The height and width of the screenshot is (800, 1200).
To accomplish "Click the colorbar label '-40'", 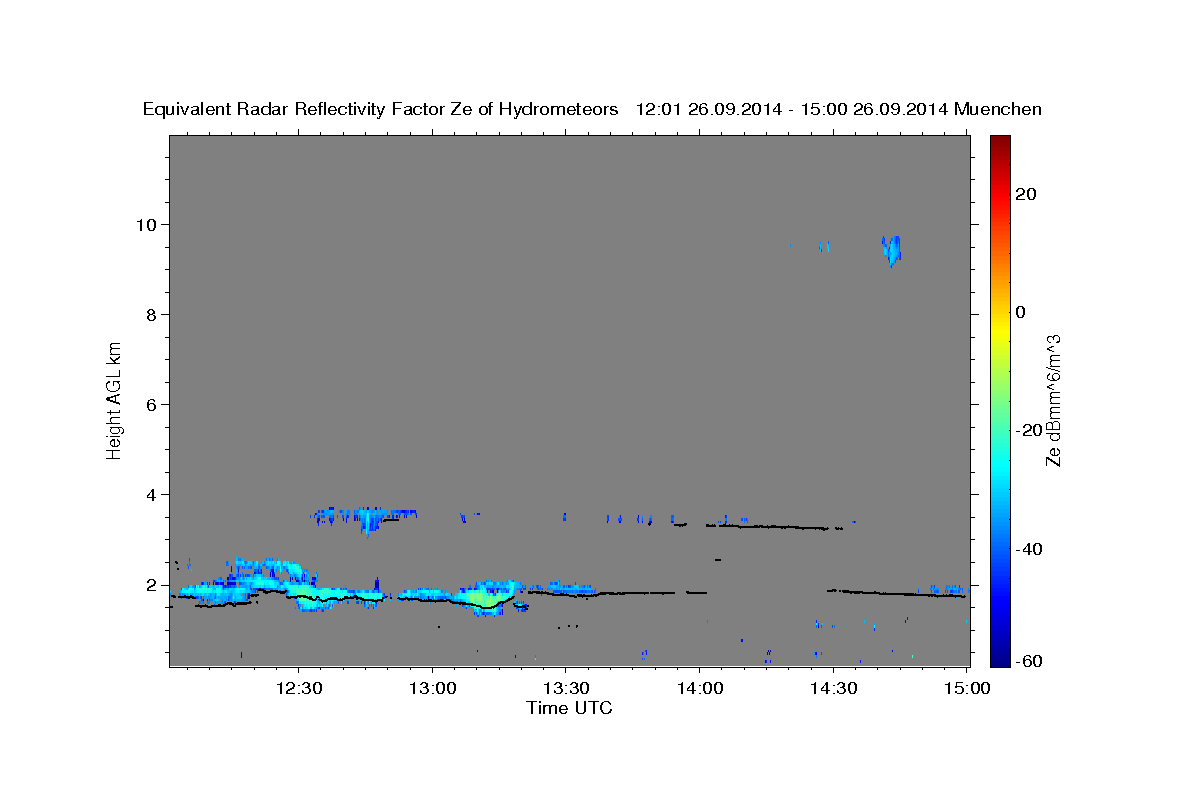I will pos(1029,548).
